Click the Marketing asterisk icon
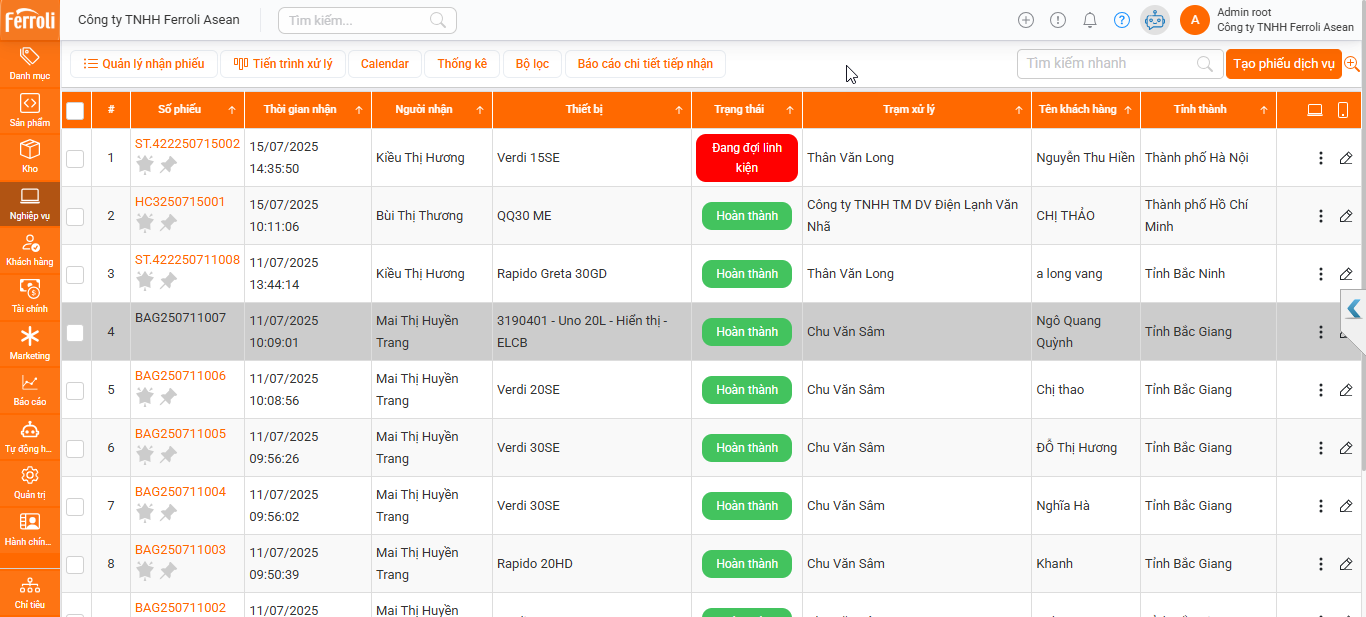Image resolution: width=1366 pixels, height=617 pixels. 30,337
